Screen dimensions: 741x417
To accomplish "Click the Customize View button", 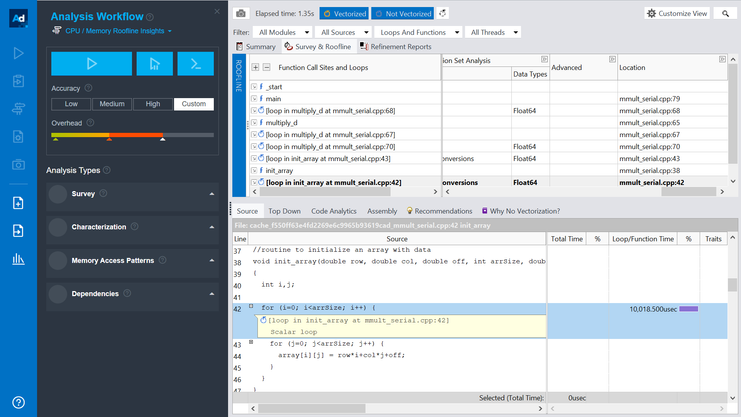I will click(x=677, y=13).
